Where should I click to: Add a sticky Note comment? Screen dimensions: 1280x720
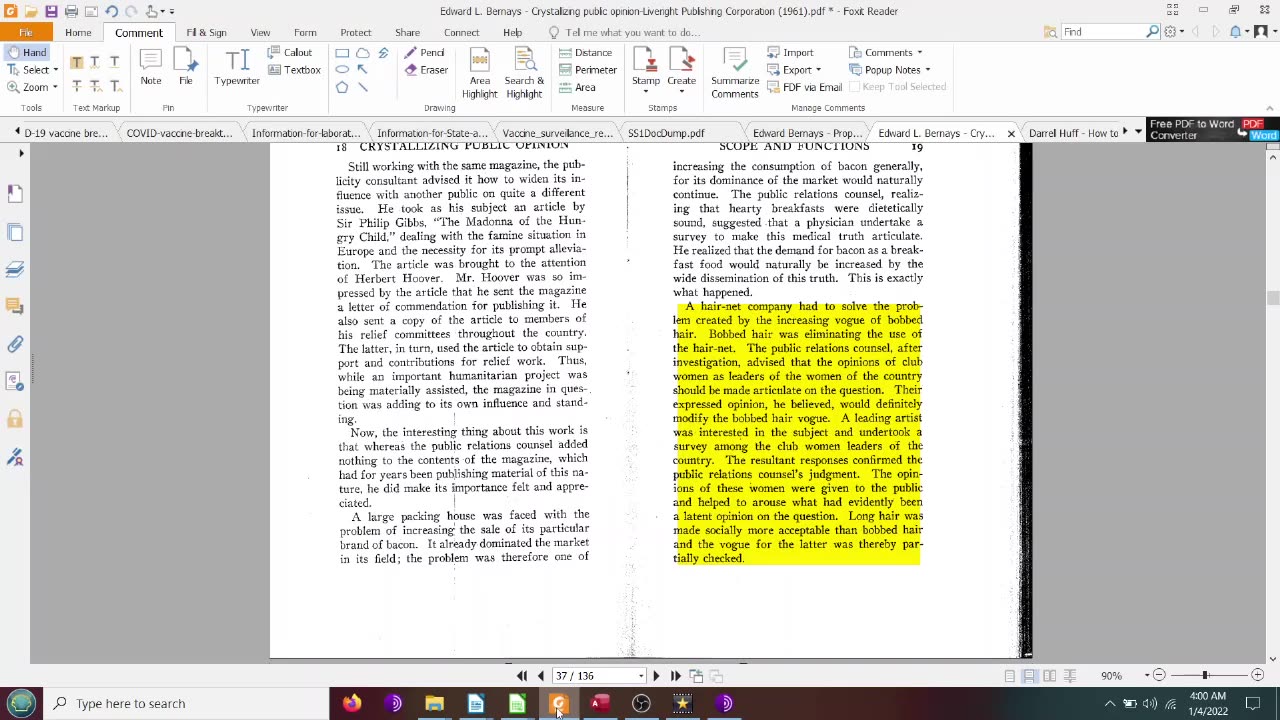pos(151,68)
